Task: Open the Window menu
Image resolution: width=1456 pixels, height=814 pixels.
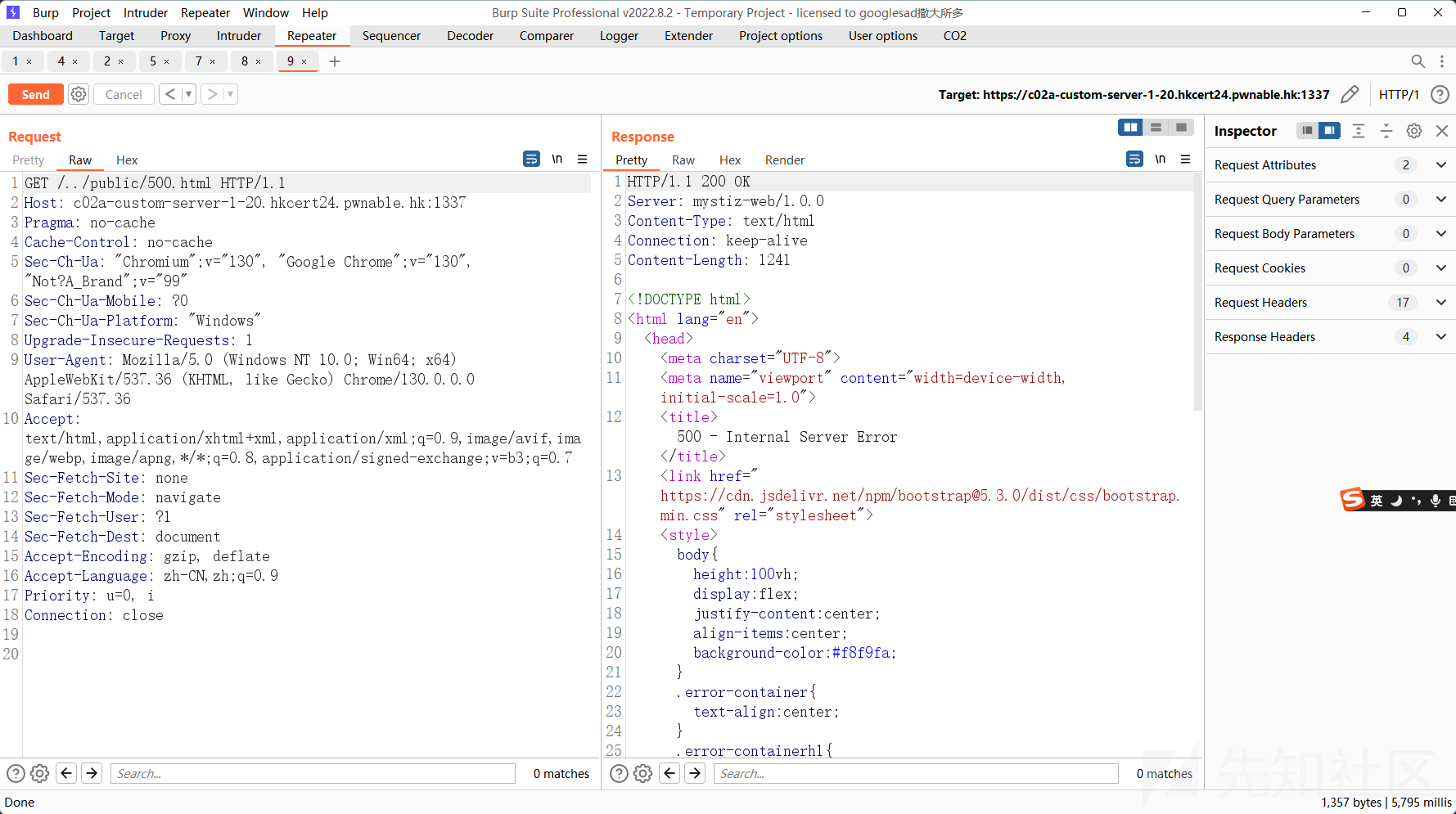Action: click(x=266, y=12)
